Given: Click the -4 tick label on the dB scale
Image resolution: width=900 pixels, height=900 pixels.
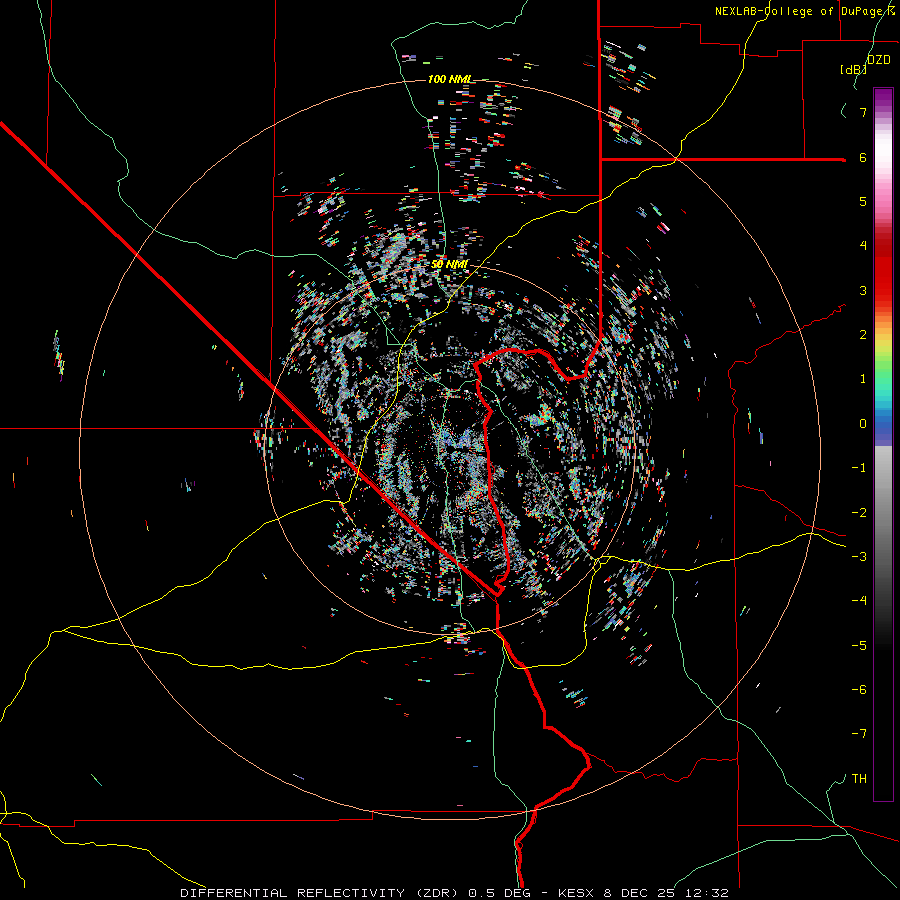Looking at the screenshot, I should tap(859, 600).
